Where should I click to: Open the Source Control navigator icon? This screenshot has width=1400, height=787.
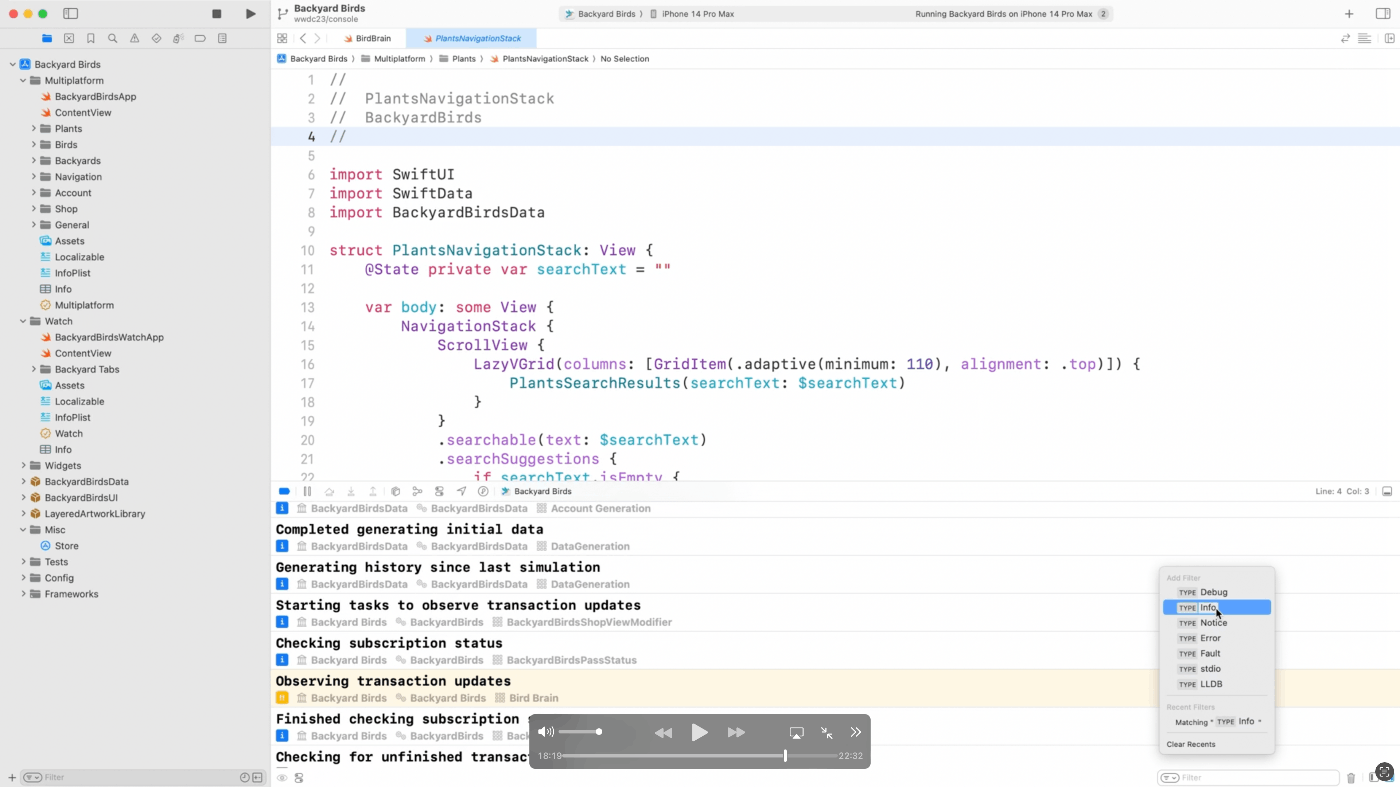click(69, 39)
